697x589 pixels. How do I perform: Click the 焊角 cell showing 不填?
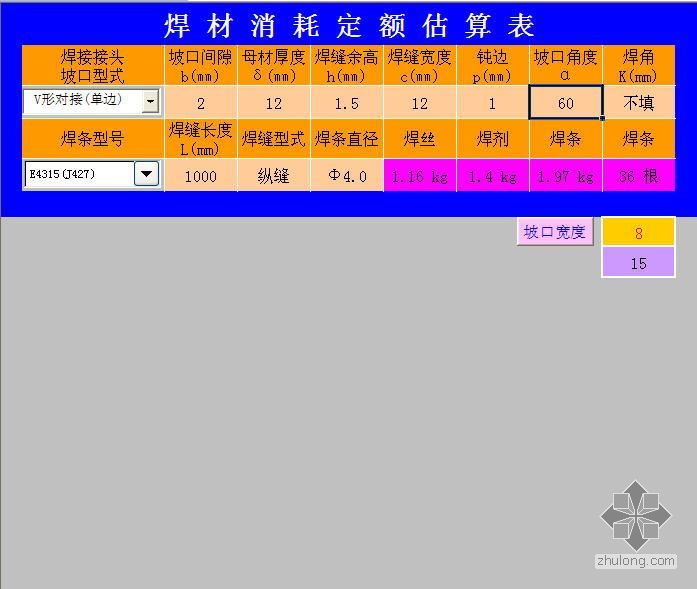pyautogui.click(x=639, y=103)
